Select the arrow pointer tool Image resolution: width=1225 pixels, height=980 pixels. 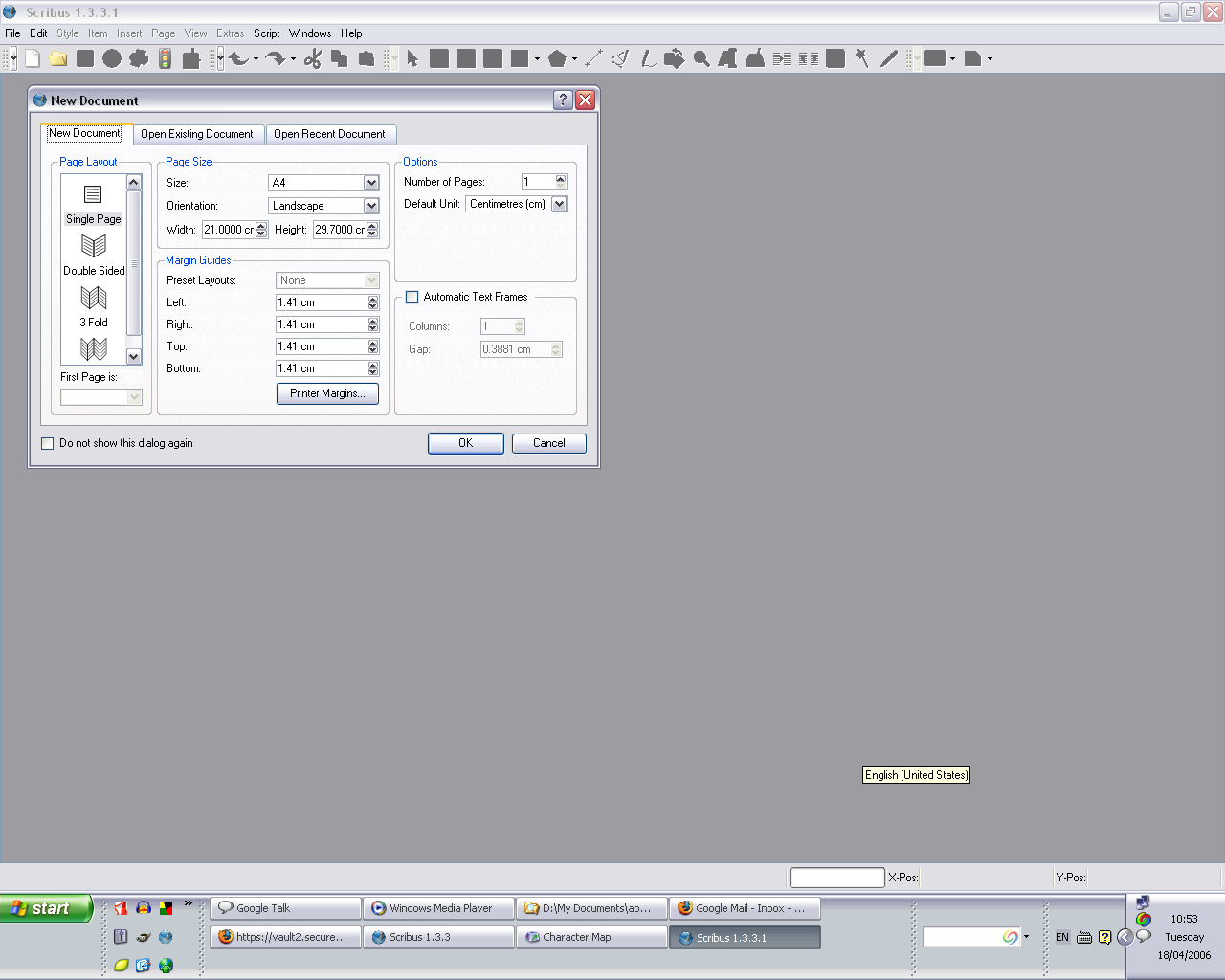(412, 59)
